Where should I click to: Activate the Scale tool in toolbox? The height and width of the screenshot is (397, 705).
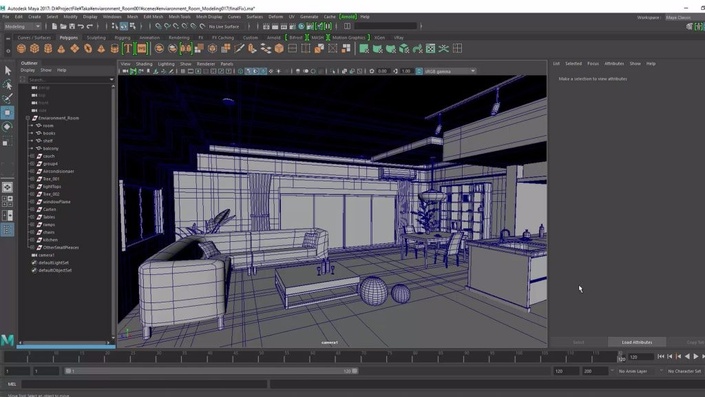click(x=8, y=142)
